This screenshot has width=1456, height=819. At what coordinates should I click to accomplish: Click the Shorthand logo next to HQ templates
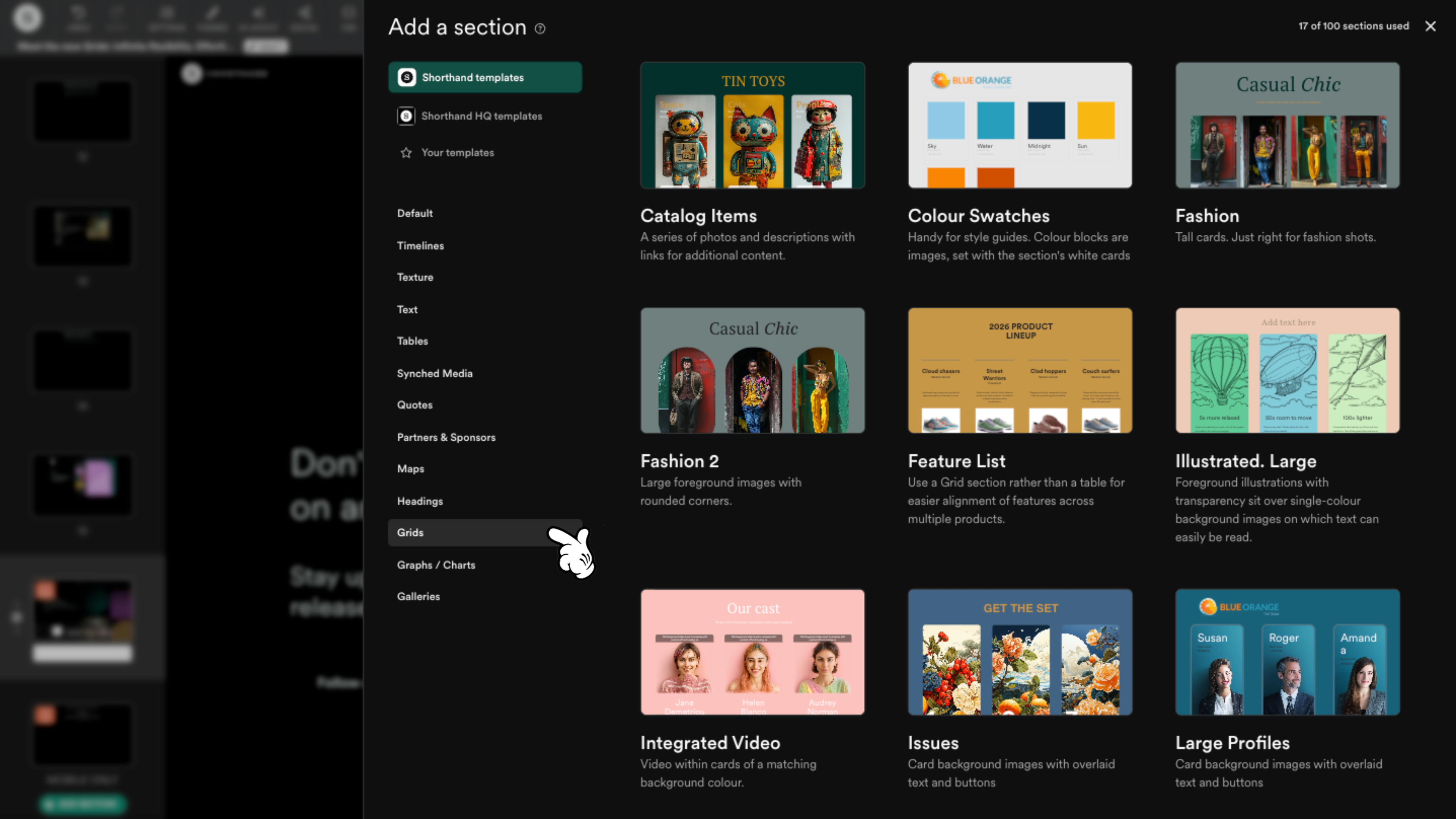(406, 116)
